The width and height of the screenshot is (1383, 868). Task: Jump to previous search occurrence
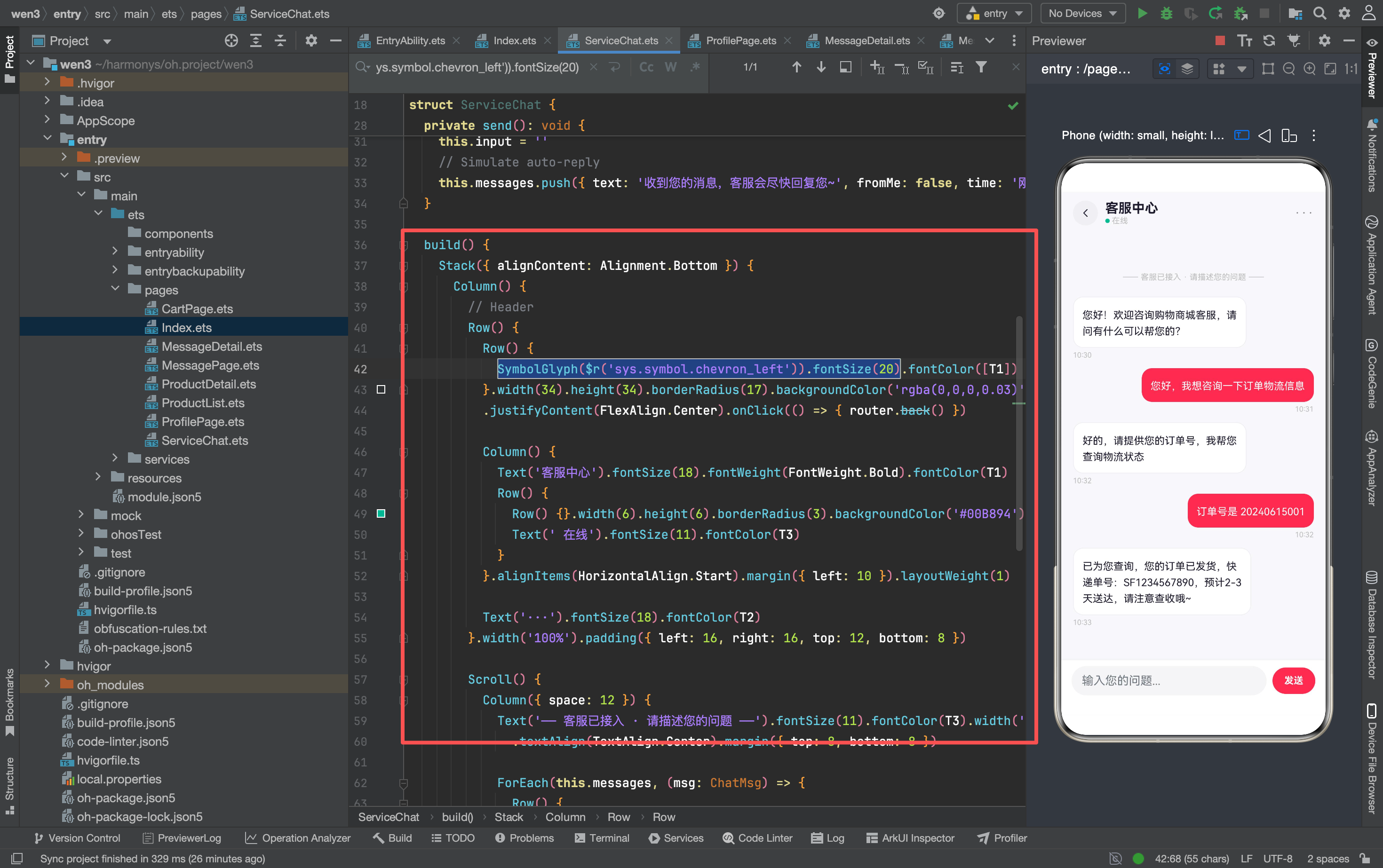point(796,67)
